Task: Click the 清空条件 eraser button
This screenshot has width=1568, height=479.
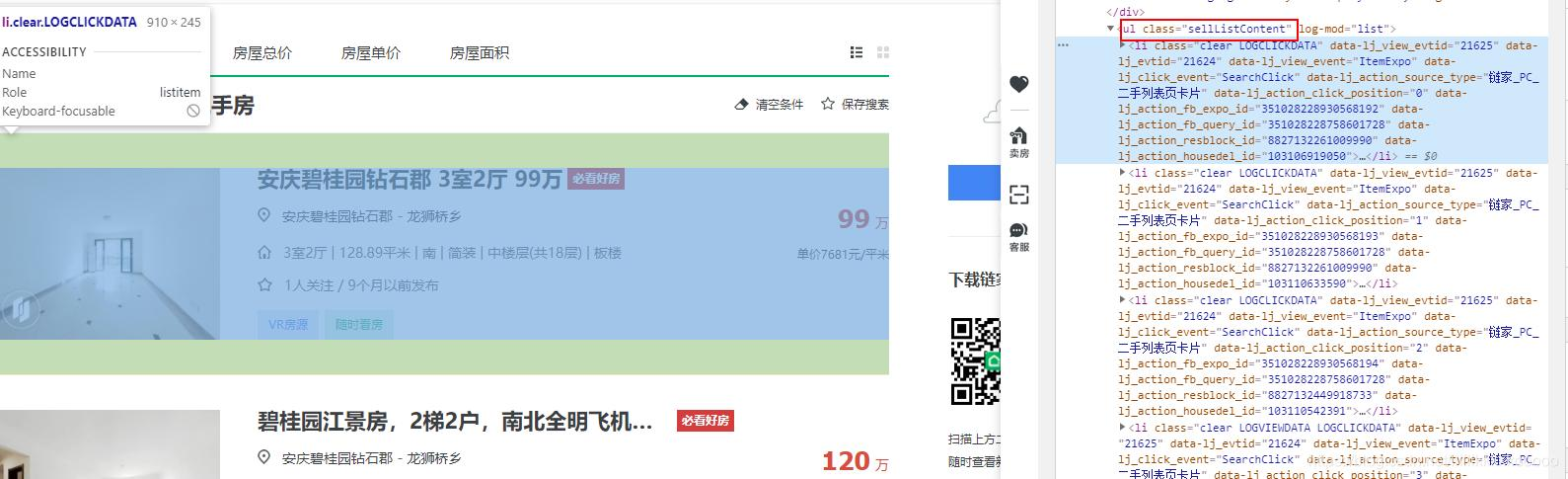Action: (770, 104)
